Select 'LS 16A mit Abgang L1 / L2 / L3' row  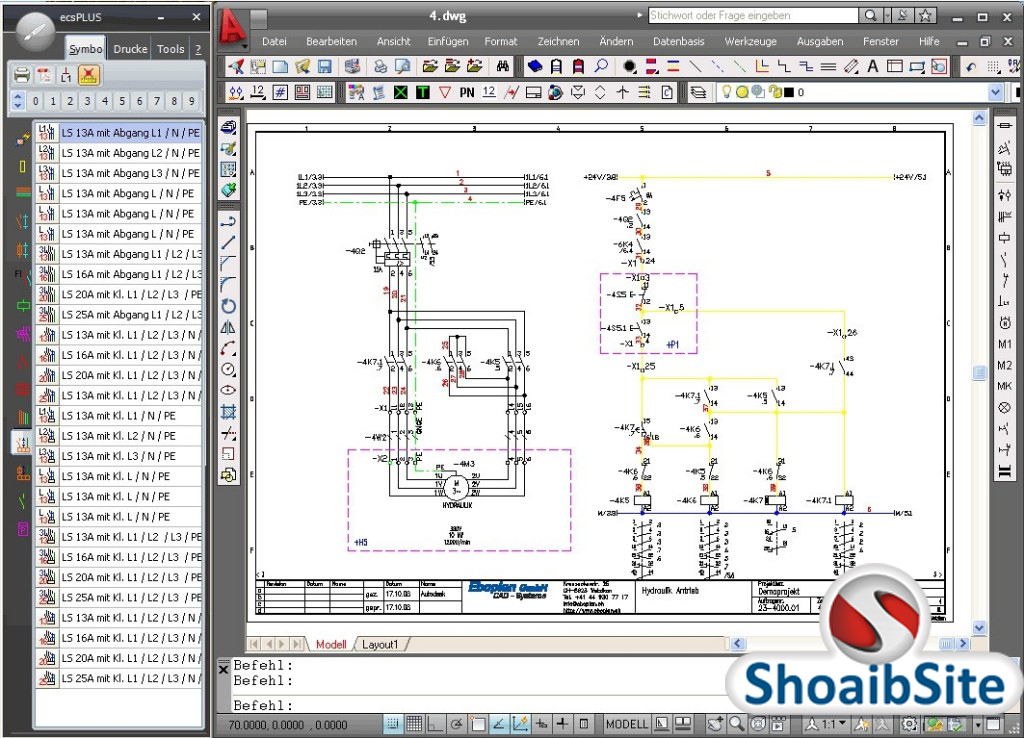119,274
